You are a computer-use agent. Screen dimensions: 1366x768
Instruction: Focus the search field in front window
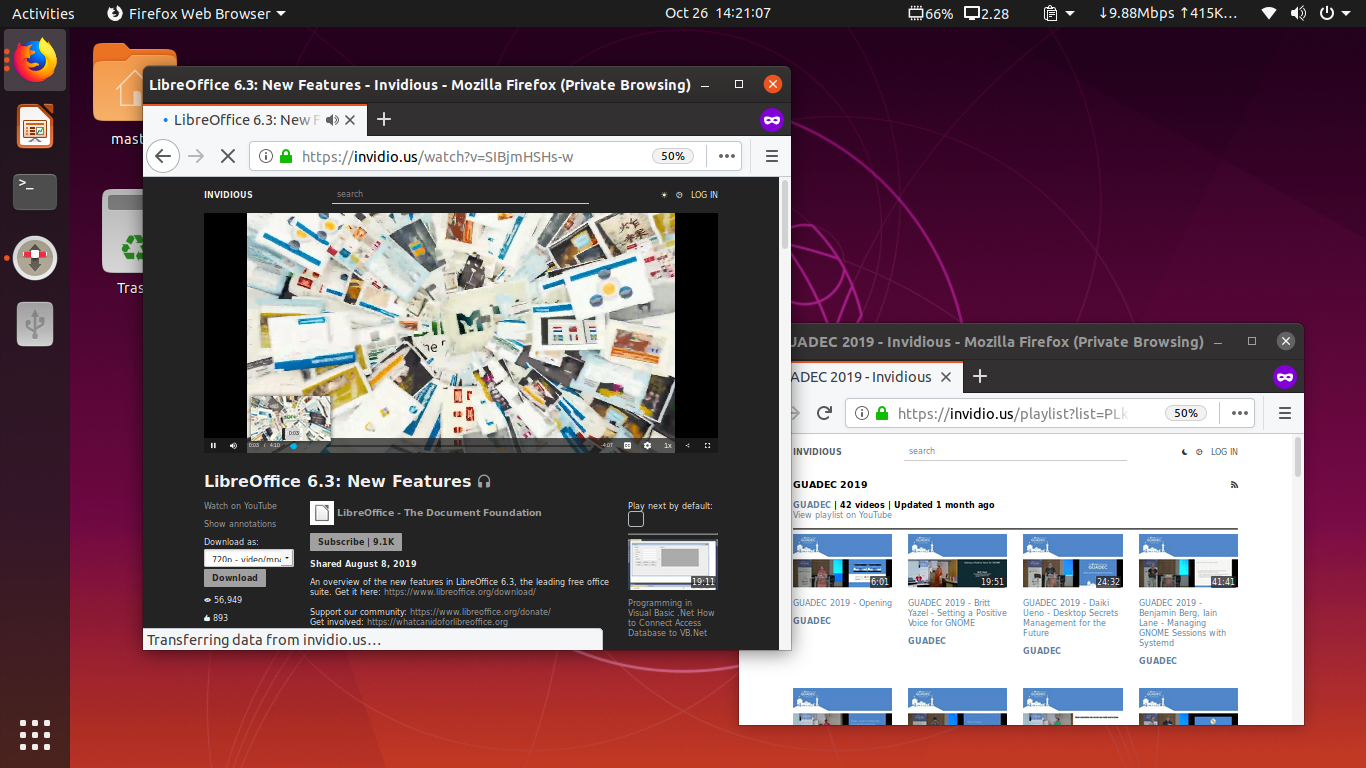(x=460, y=194)
